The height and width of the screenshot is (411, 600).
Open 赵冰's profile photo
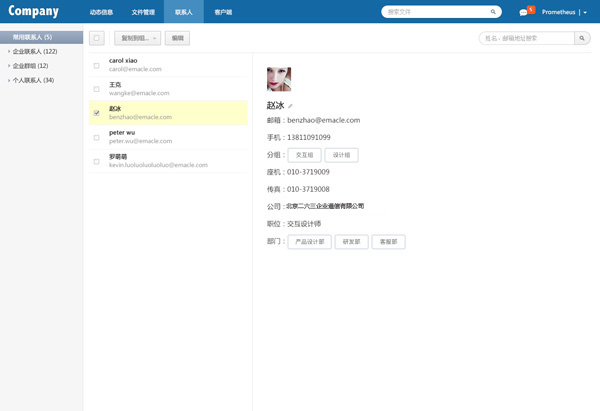pyautogui.click(x=279, y=79)
